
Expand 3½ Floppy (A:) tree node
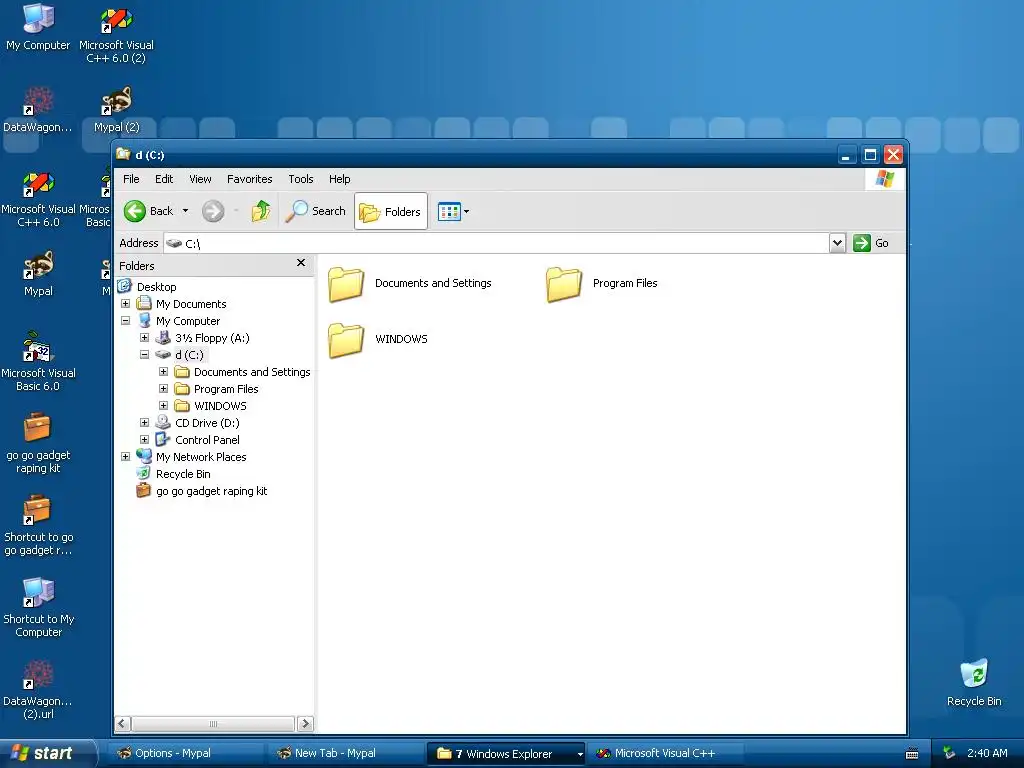coord(144,338)
